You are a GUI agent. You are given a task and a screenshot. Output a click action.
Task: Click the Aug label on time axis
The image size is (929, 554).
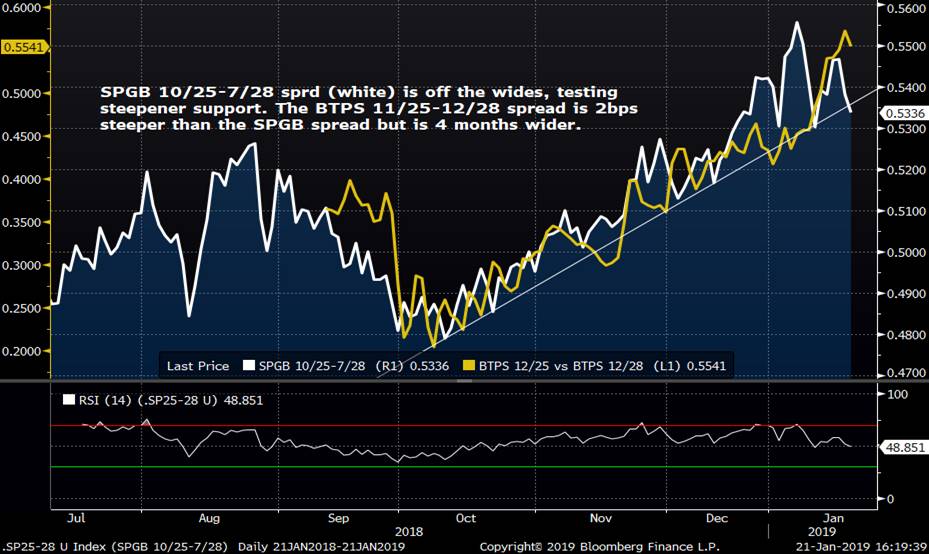point(209,519)
